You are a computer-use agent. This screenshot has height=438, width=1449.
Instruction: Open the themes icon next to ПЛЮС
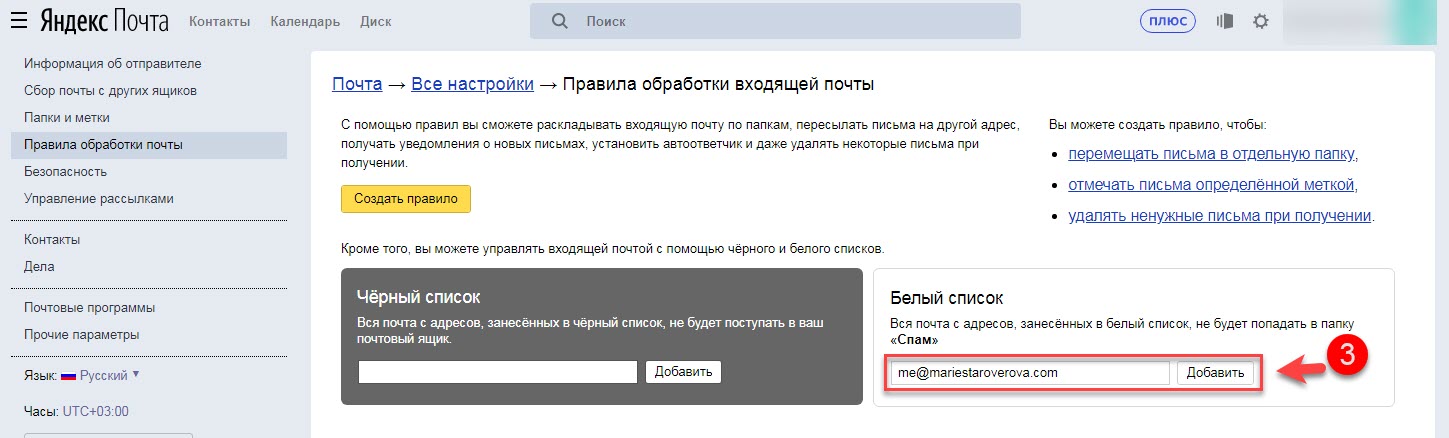click(x=1224, y=21)
